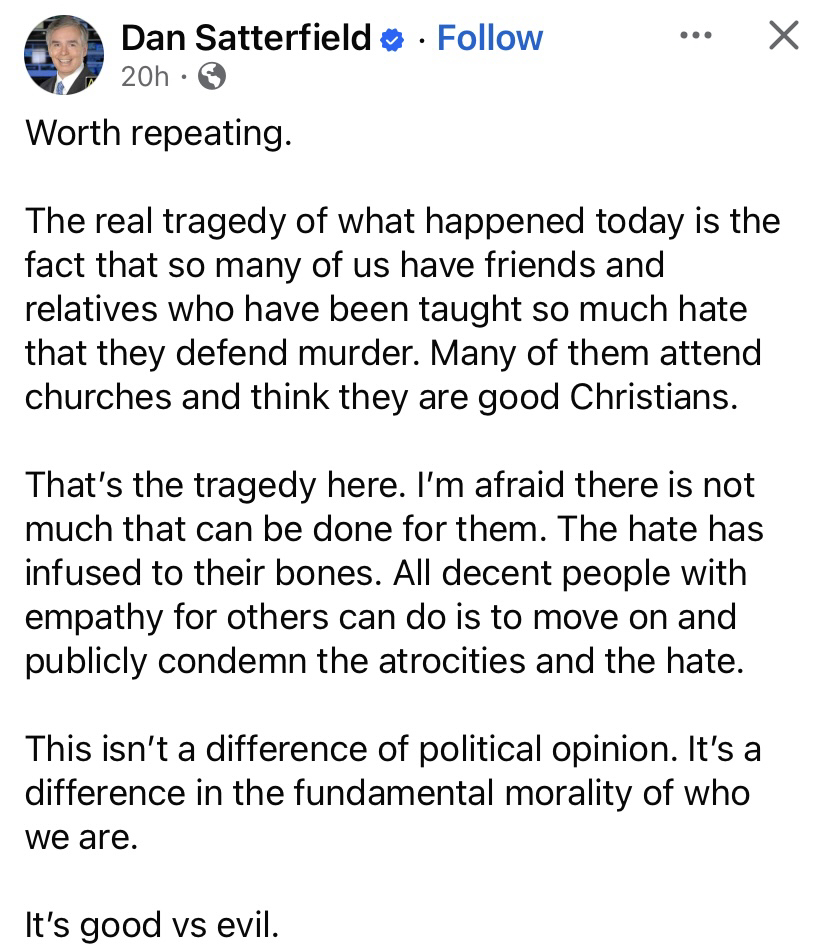Screen dimensions: 828x949
Task: Open the three-dot post options menu
Action: click(694, 35)
